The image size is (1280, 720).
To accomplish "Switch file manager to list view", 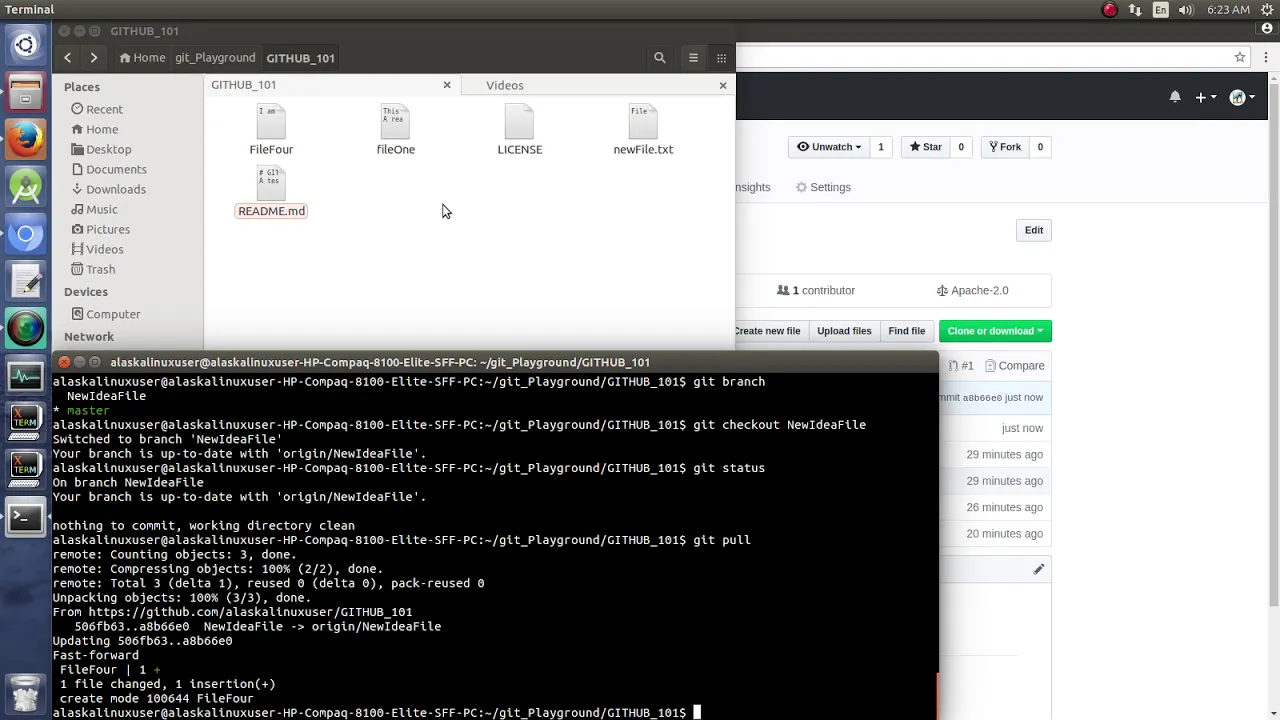I will [x=693, y=58].
